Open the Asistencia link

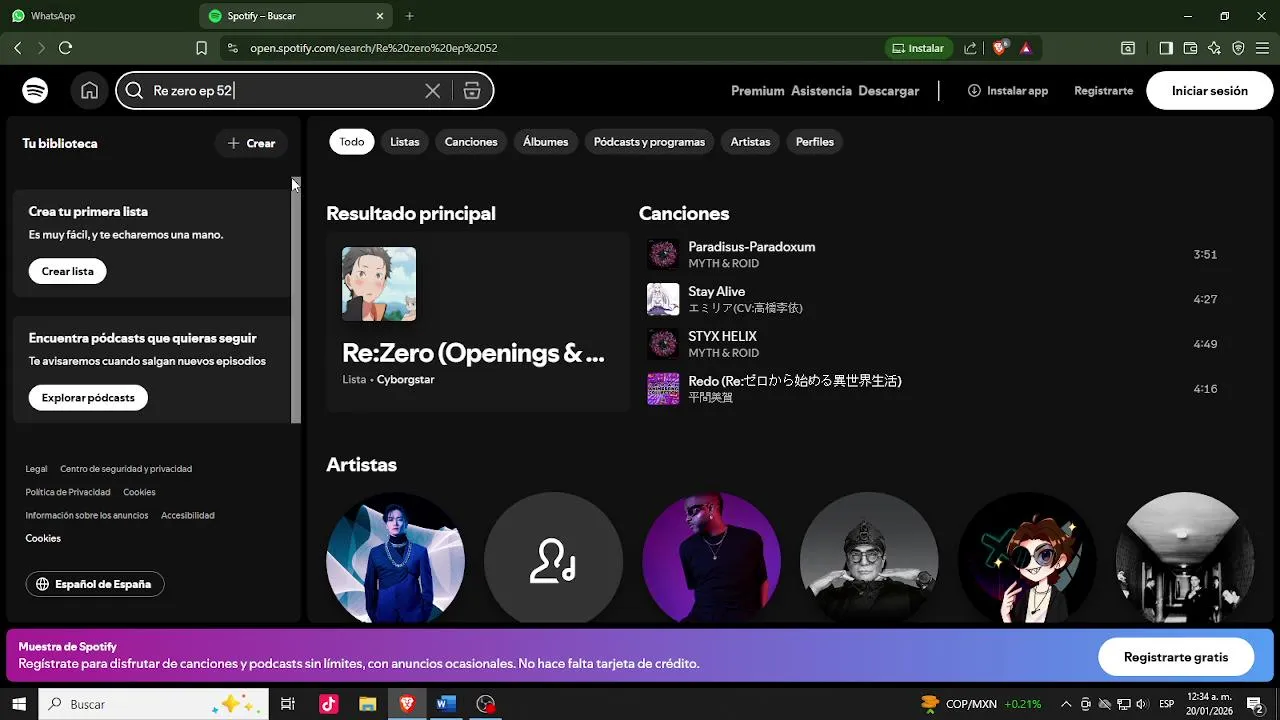(x=821, y=90)
